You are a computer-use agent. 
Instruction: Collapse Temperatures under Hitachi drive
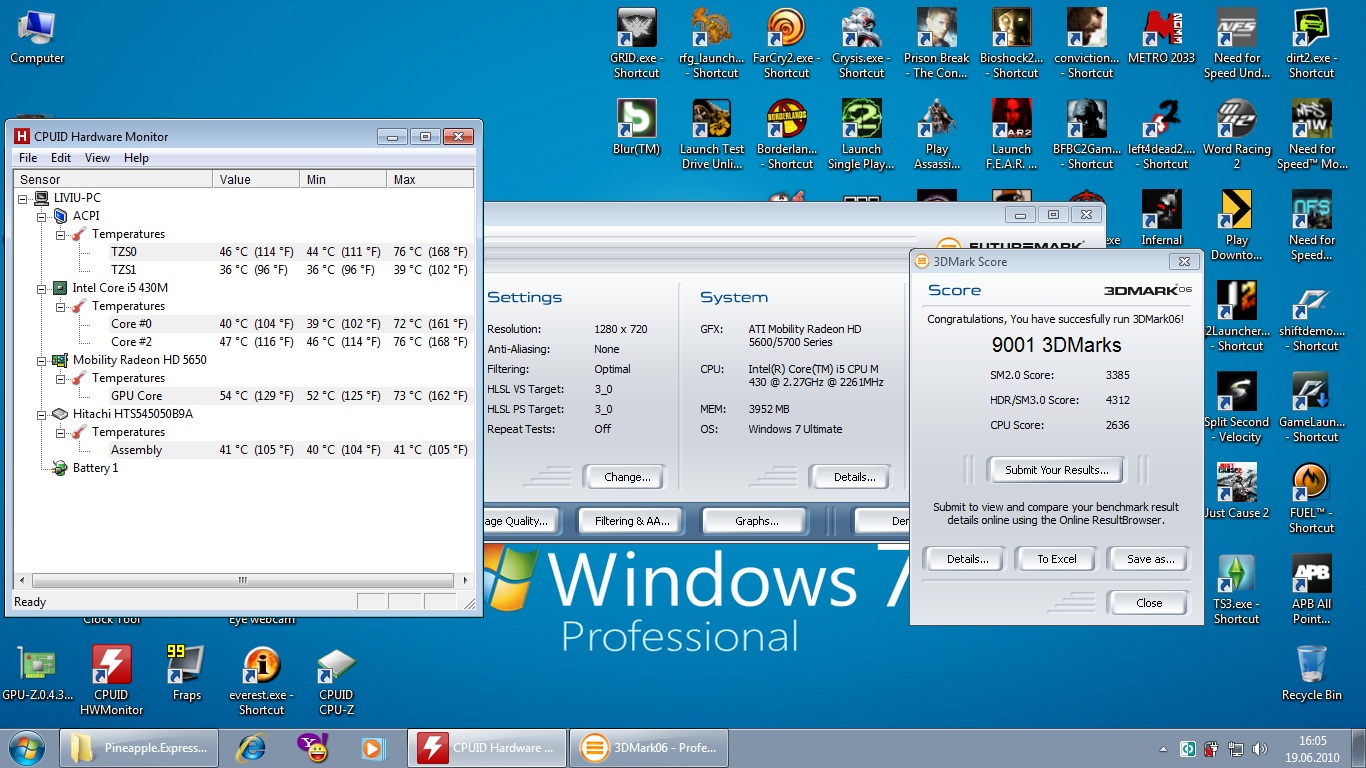60,432
